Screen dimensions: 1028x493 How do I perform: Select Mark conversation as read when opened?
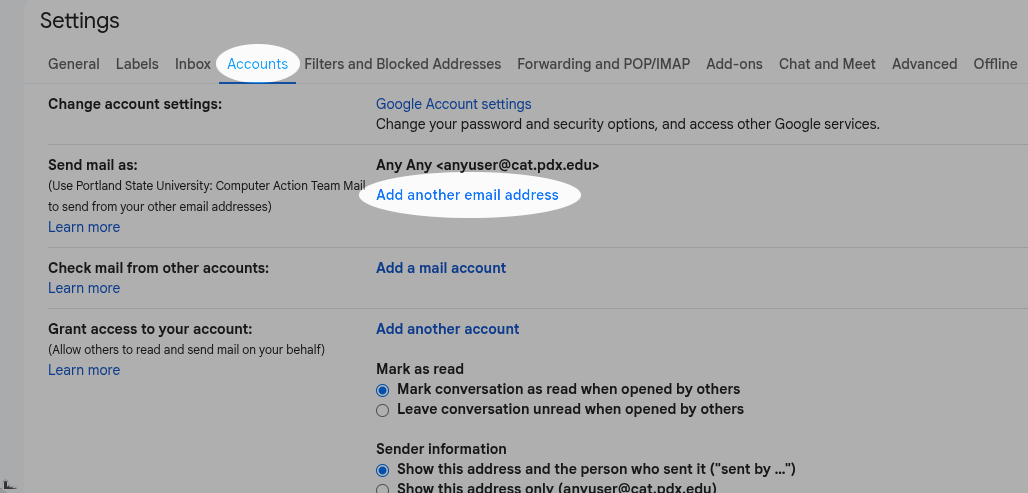point(383,389)
